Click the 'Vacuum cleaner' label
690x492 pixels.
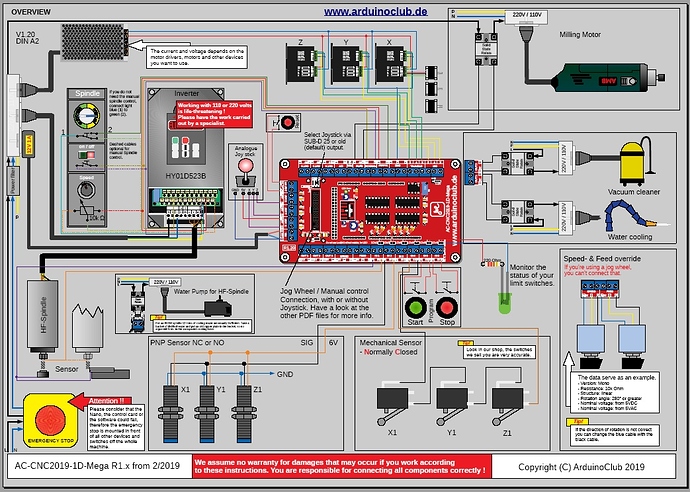click(634, 192)
